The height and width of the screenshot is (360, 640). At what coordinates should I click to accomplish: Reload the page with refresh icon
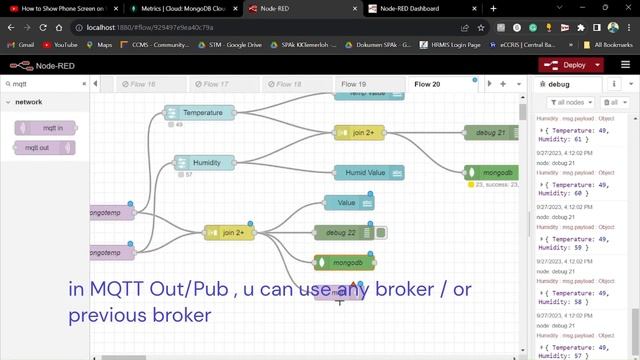pos(43,27)
